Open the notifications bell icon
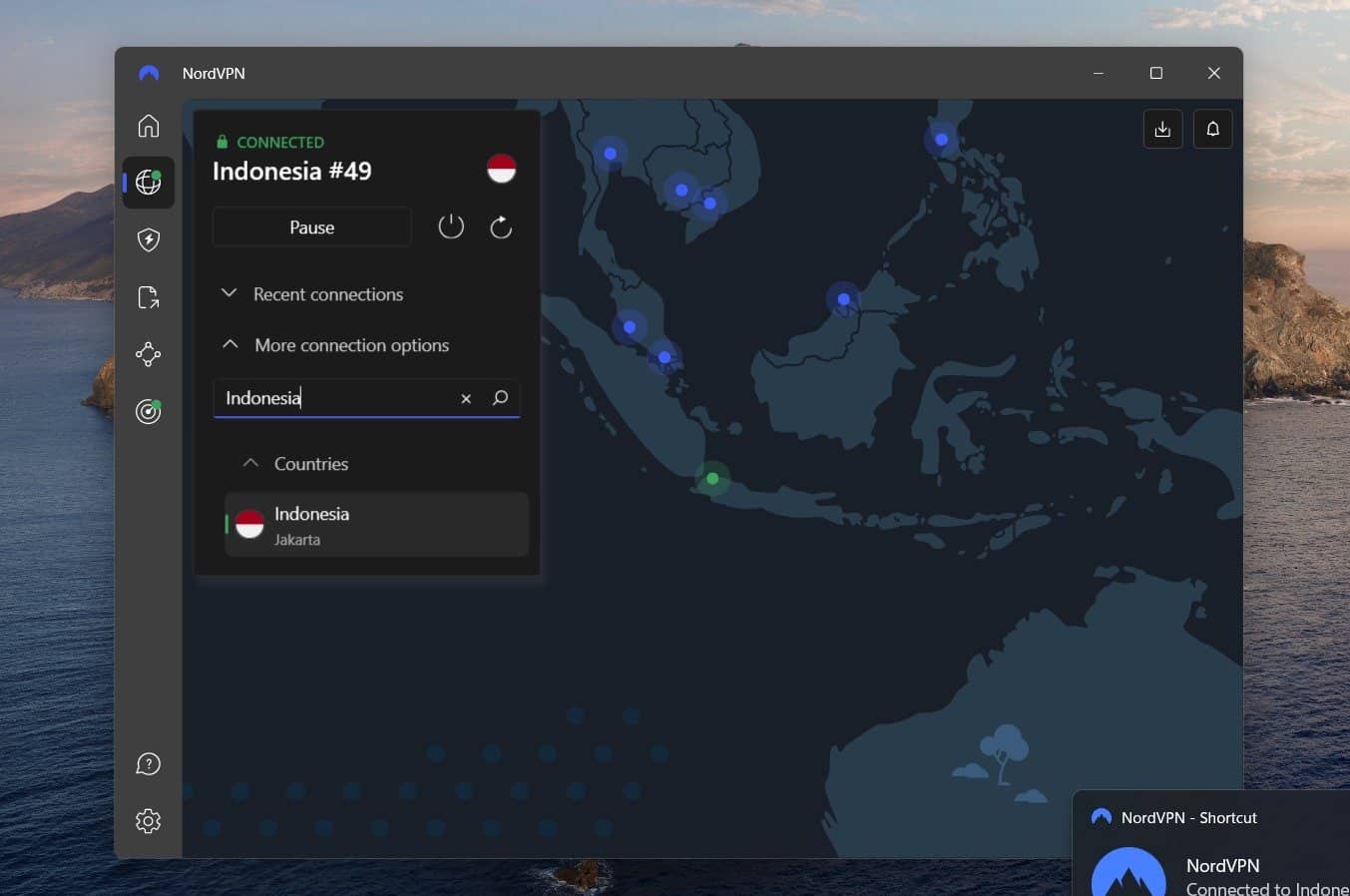 1213,129
